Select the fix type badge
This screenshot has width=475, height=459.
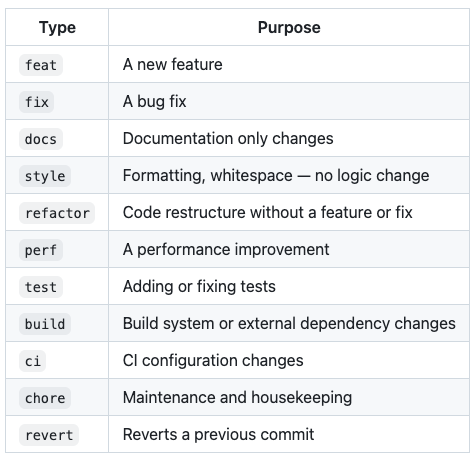pos(37,102)
